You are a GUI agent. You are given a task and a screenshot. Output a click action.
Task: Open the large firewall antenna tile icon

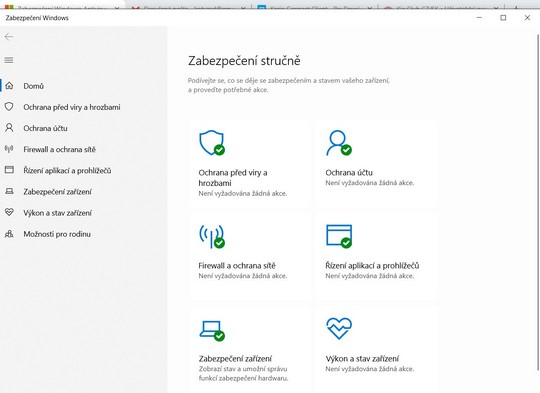[212, 236]
